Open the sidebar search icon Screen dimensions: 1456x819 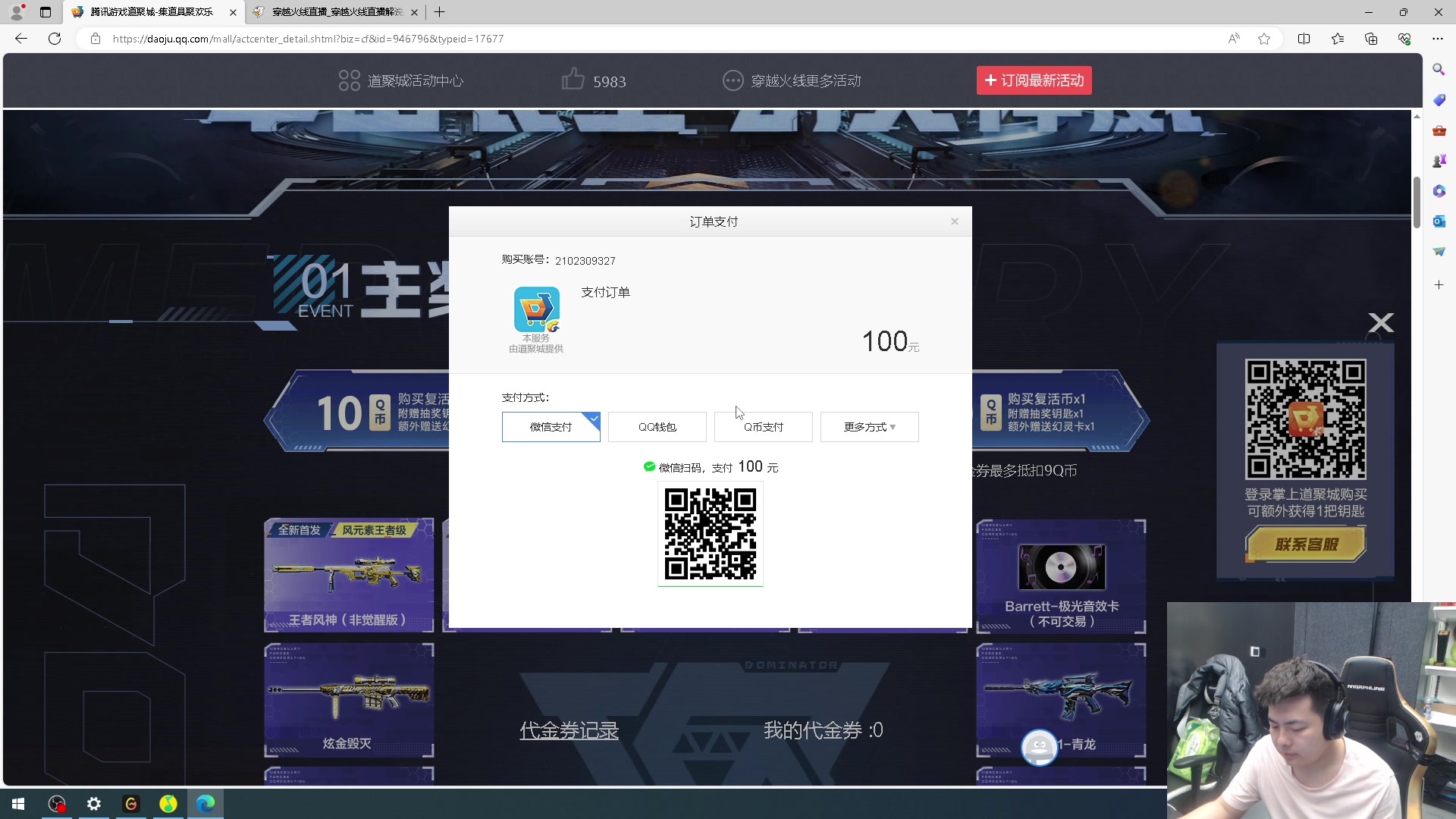[1439, 68]
